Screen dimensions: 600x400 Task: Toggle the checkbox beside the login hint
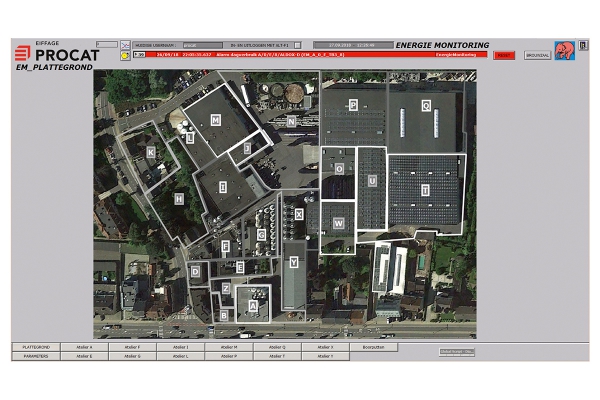coord(297,45)
